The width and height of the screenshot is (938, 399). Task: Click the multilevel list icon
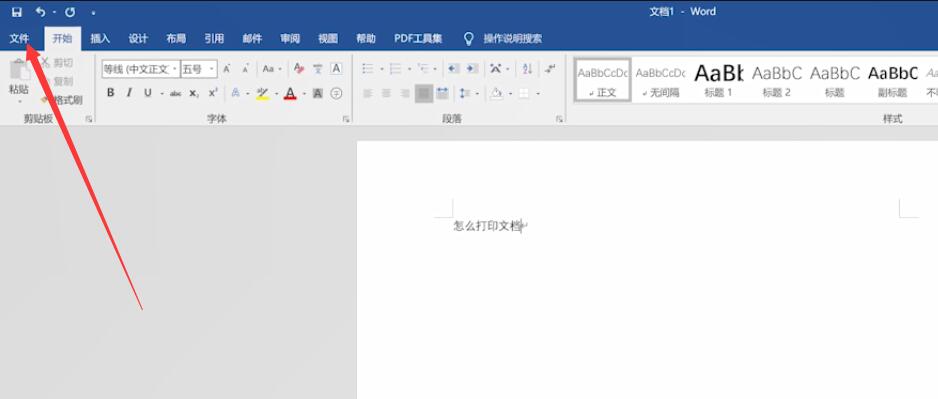(423, 69)
